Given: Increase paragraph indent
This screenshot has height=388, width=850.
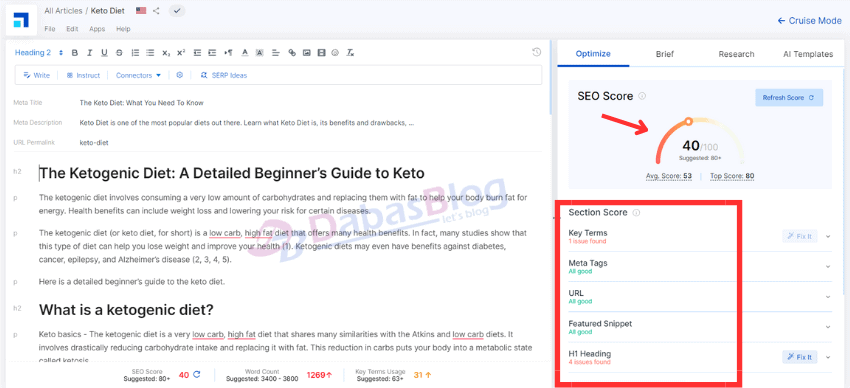Looking at the screenshot, I should (212, 53).
